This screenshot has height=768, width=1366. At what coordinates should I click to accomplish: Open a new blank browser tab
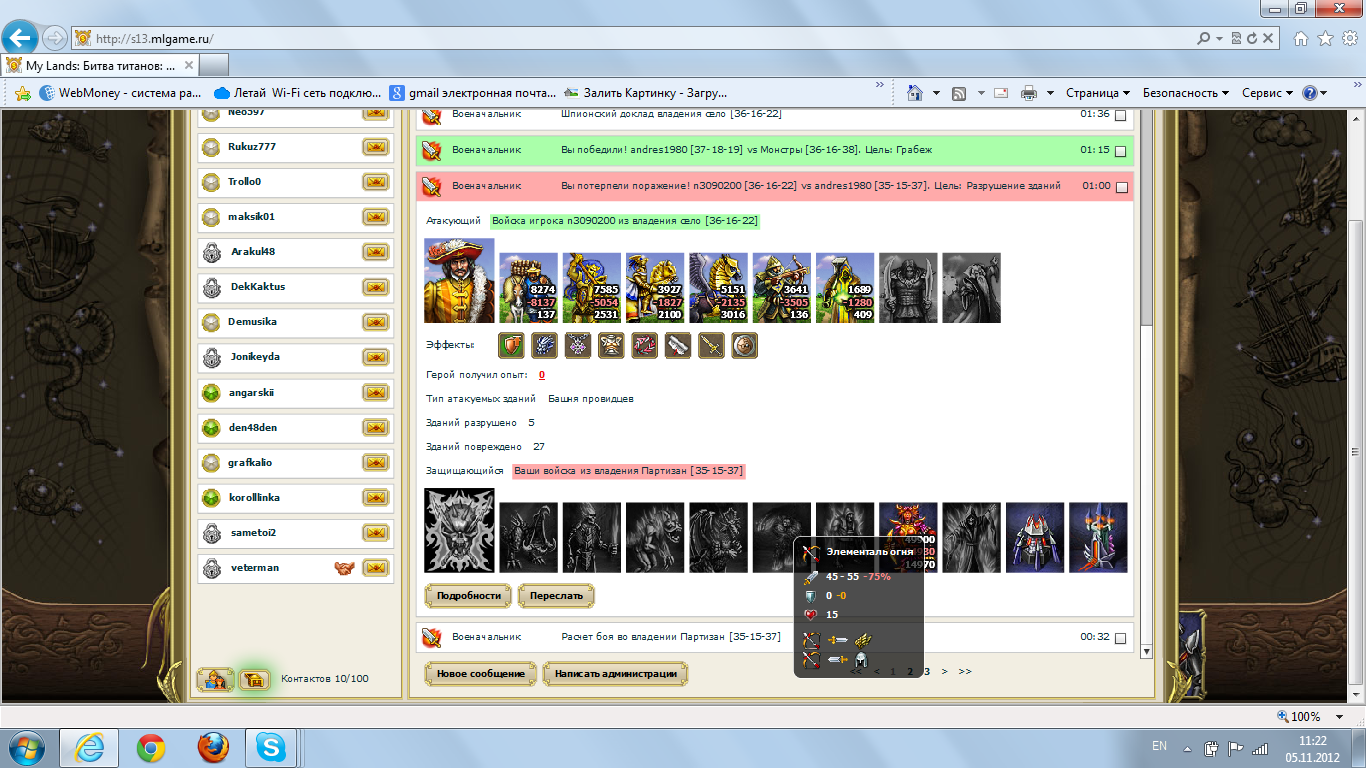point(214,65)
